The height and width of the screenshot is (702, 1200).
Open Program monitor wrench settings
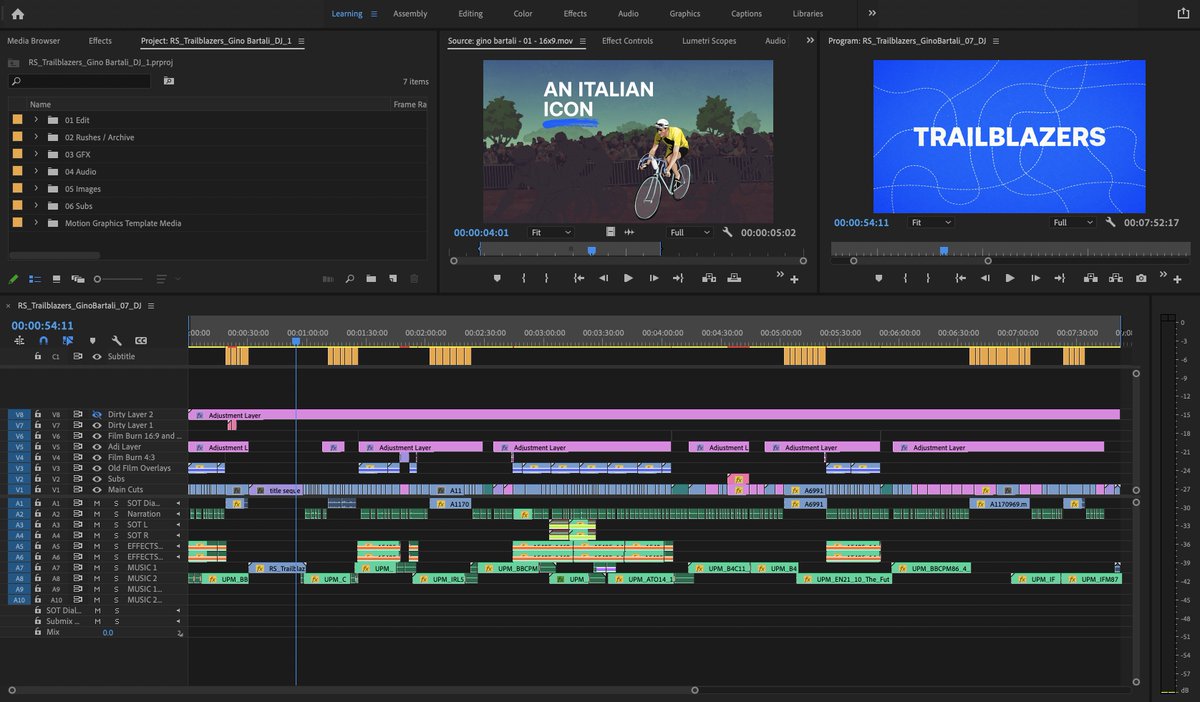point(1110,222)
